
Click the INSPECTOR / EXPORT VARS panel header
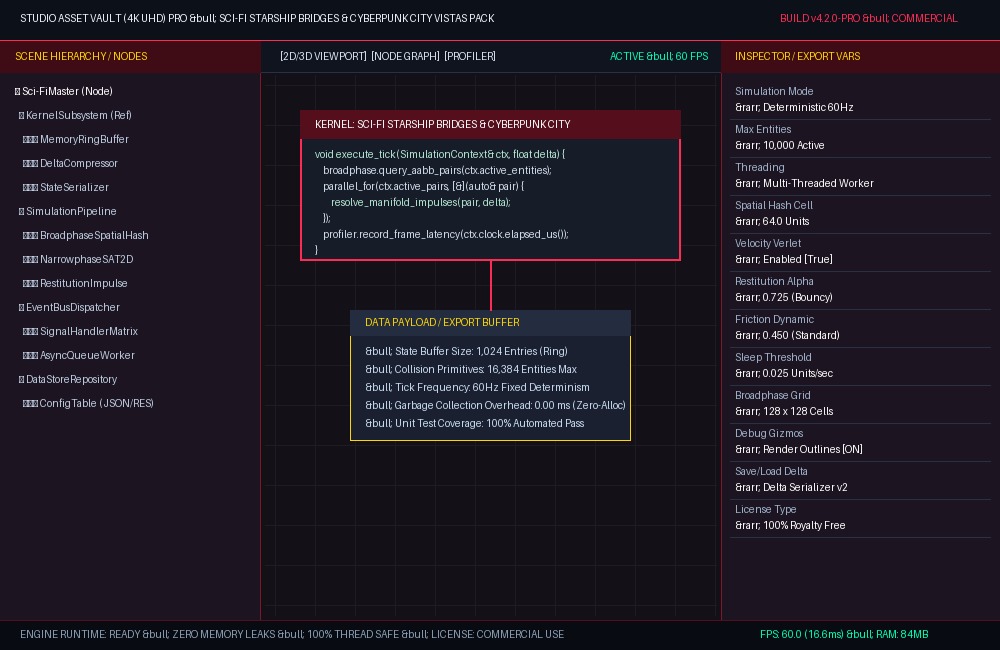pos(861,56)
